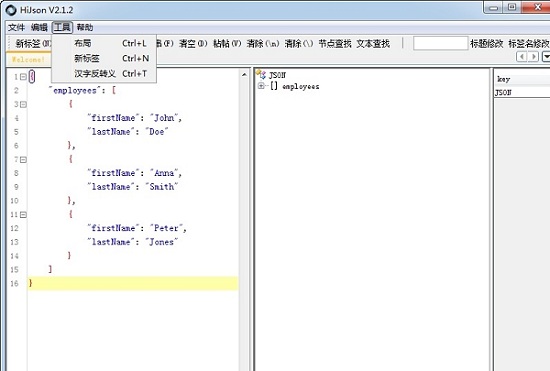This screenshot has width=550, height=371.
Task: Choose 新标签 (Ctrl+N) in the dropdown menu
Action: (104, 58)
